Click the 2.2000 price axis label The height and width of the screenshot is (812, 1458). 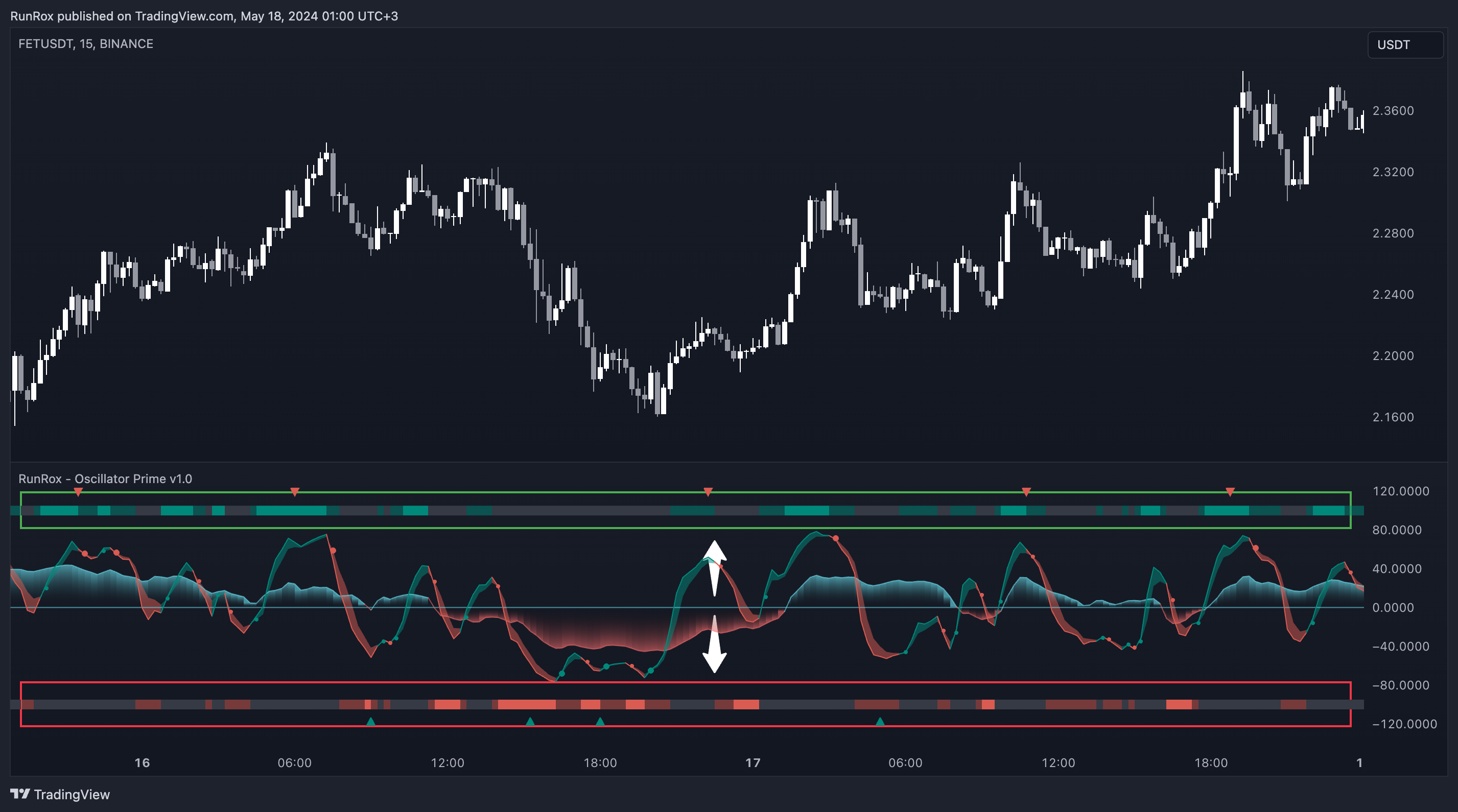[1393, 356]
